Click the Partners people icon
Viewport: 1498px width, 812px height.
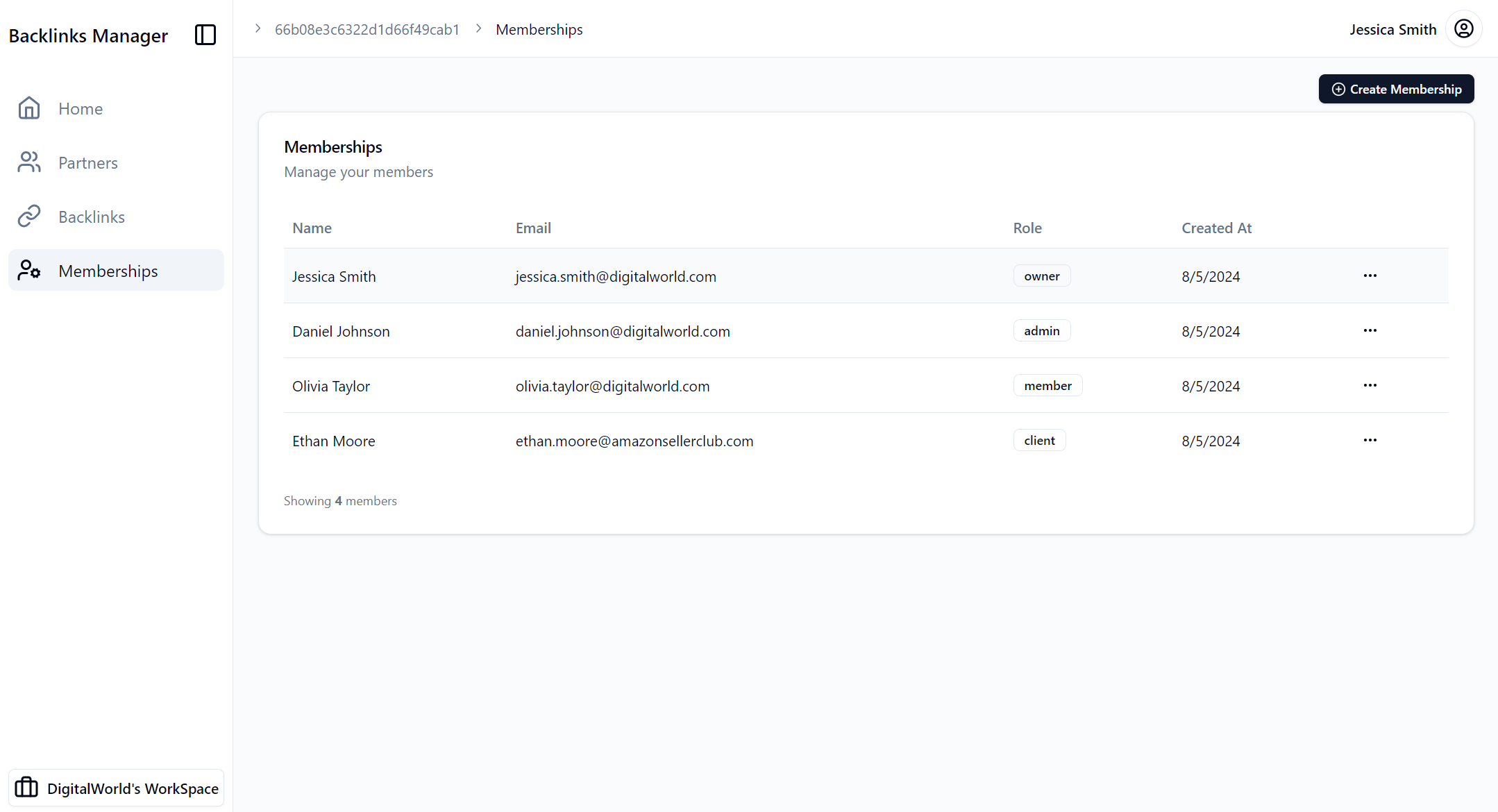(x=29, y=162)
